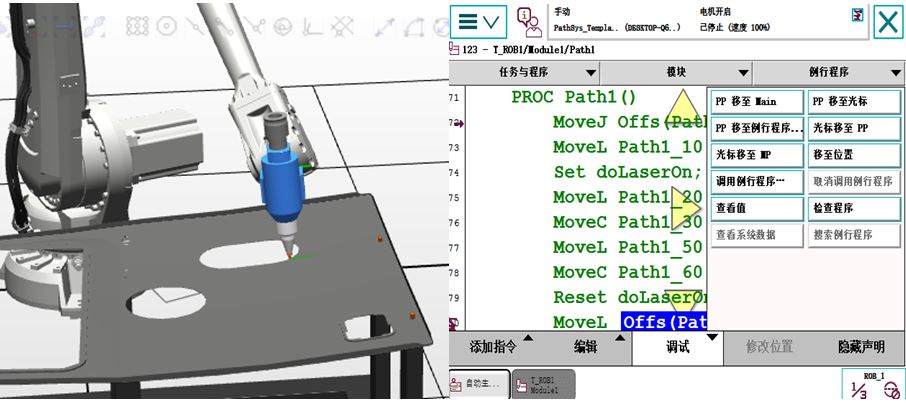This screenshot has width=906, height=403.
Task: Click the greyed 修改位置 button
Action: pyautogui.click(x=769, y=347)
